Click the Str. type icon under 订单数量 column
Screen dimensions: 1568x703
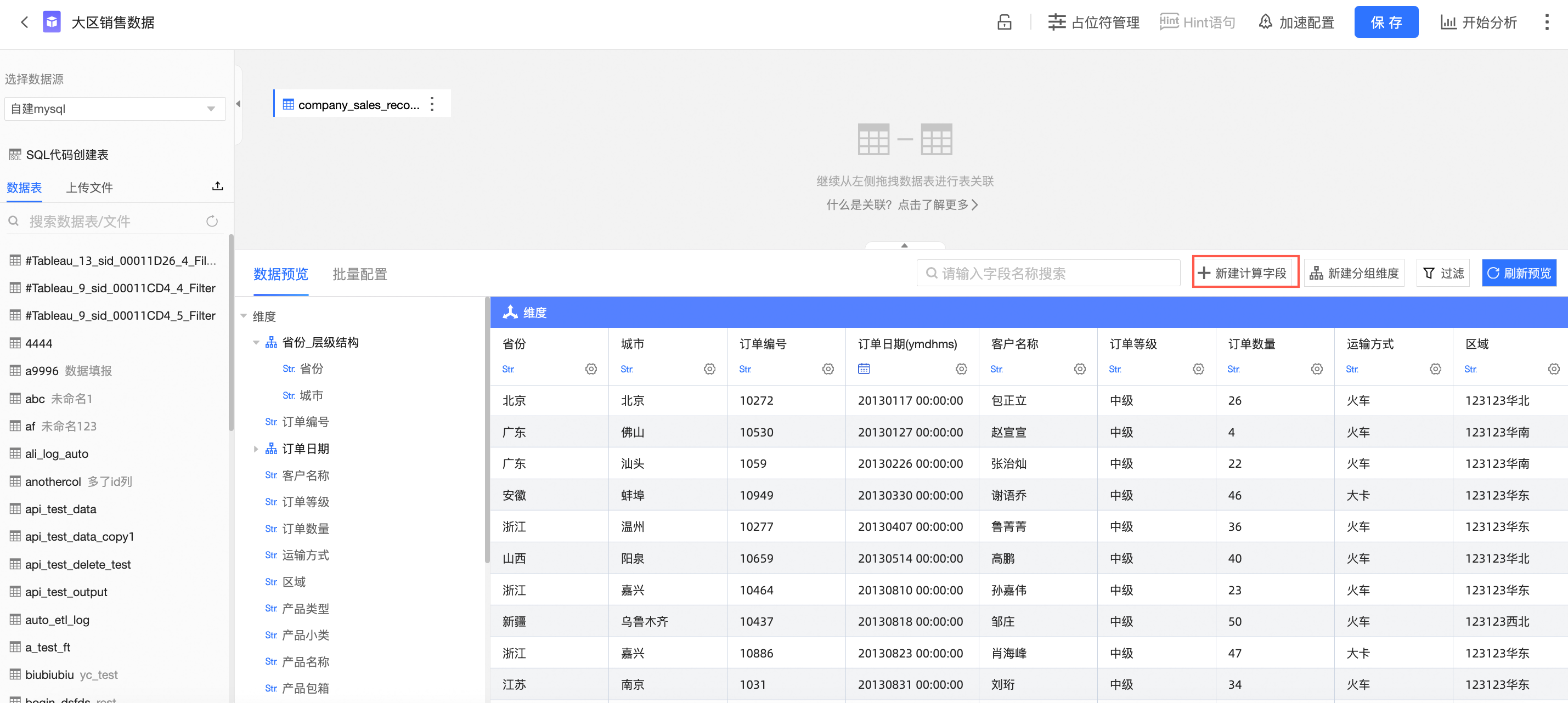[x=1233, y=369]
